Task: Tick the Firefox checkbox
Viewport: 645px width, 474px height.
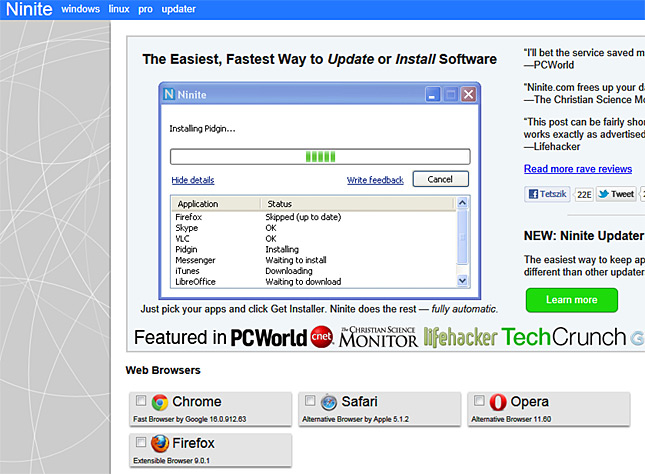Action: [141, 442]
